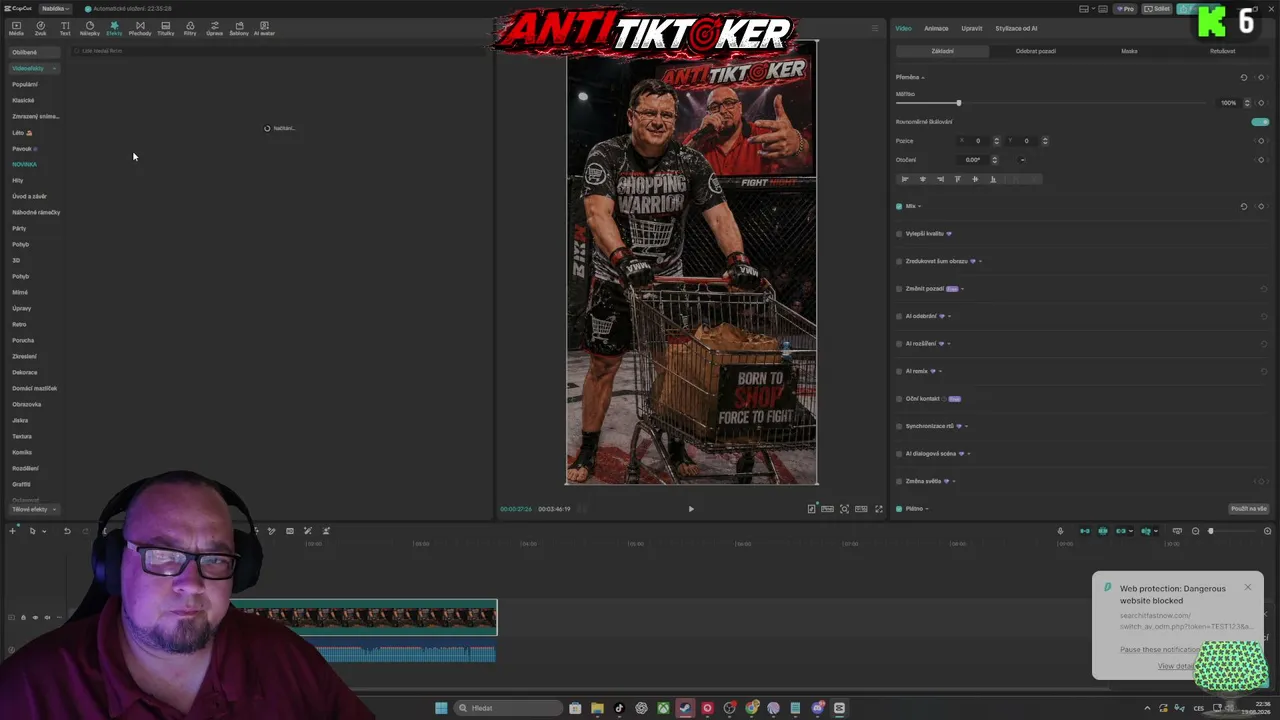Align clip vertically to the middle
The image size is (1280, 720).
(975, 179)
